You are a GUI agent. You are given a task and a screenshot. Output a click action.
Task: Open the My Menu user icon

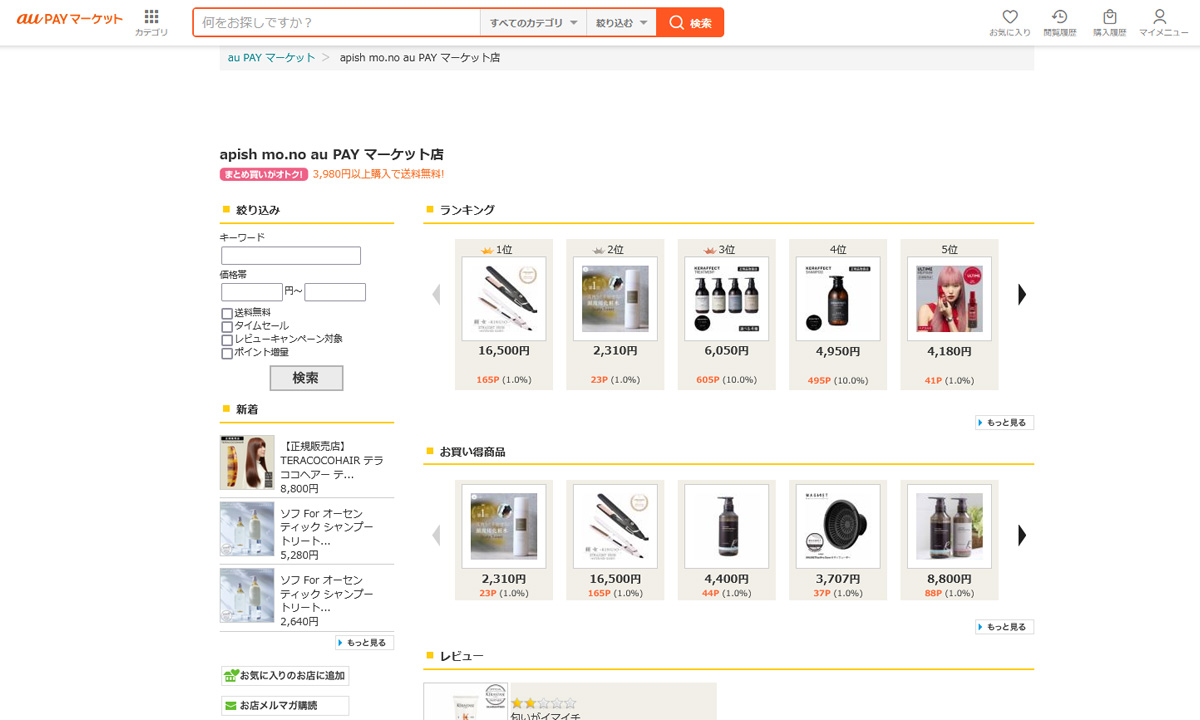point(1159,17)
